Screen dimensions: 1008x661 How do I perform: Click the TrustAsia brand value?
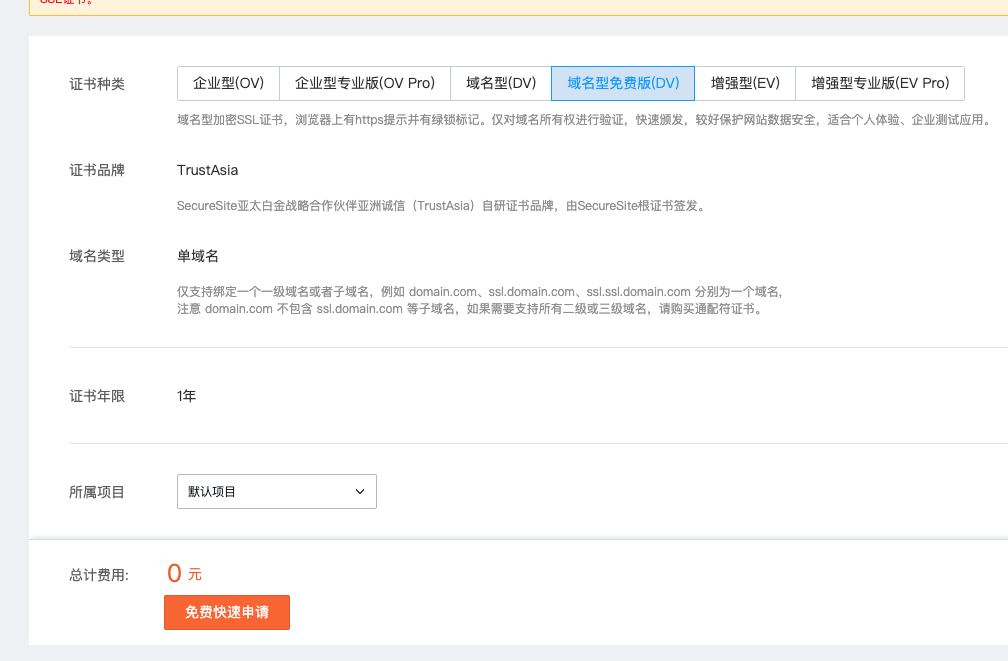[208, 170]
